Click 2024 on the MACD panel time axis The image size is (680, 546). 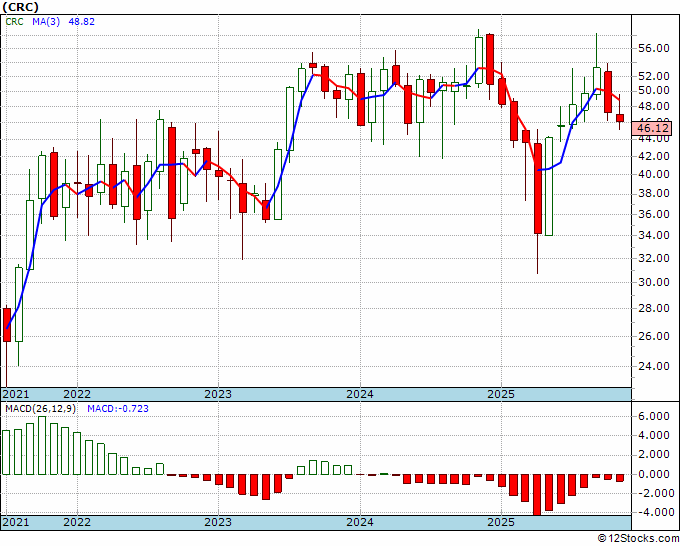[x=360, y=522]
